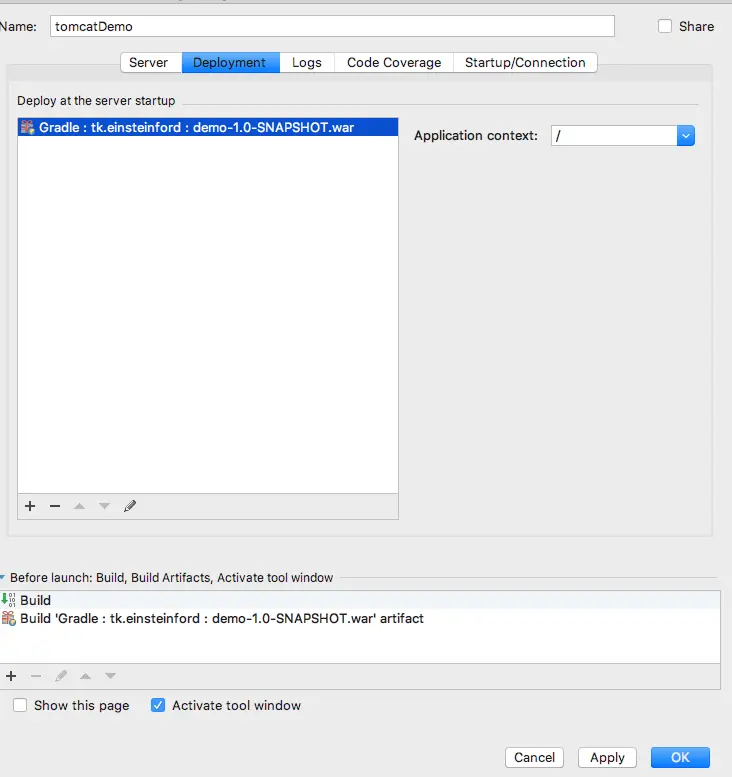This screenshot has width=732, height=777.
Task: Confirm with the OK button
Action: [x=680, y=757]
